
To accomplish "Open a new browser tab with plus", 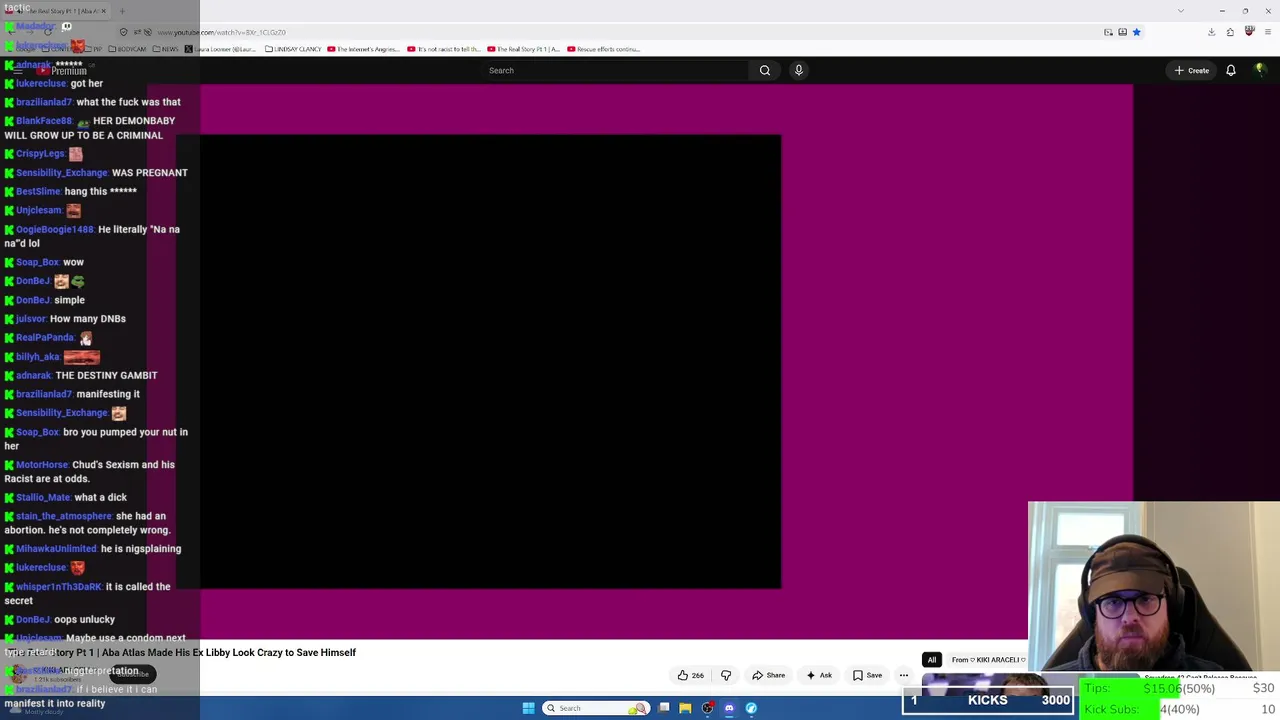I will [122, 11].
